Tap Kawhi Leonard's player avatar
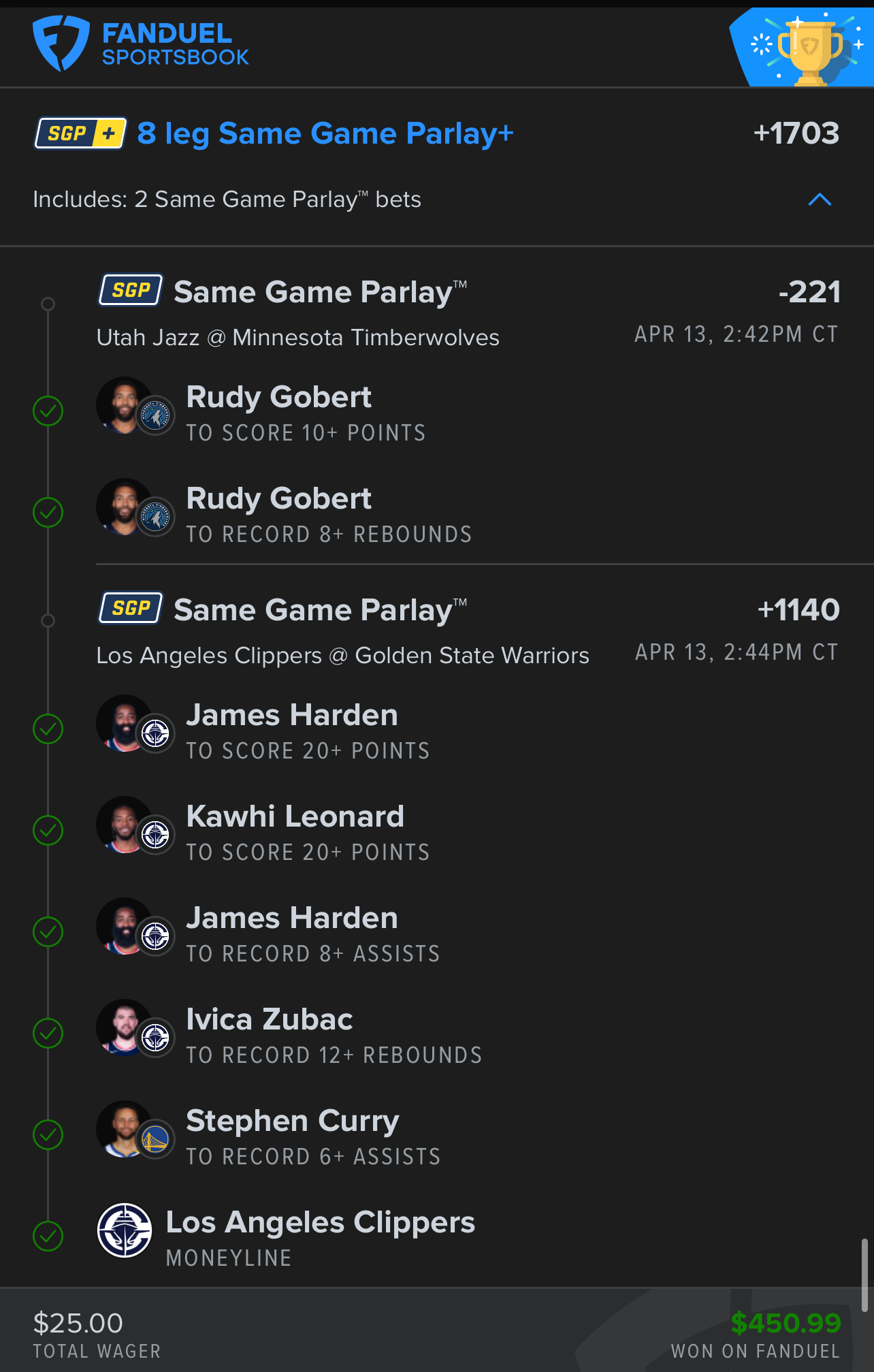The height and width of the screenshot is (1372, 874). [x=135, y=825]
